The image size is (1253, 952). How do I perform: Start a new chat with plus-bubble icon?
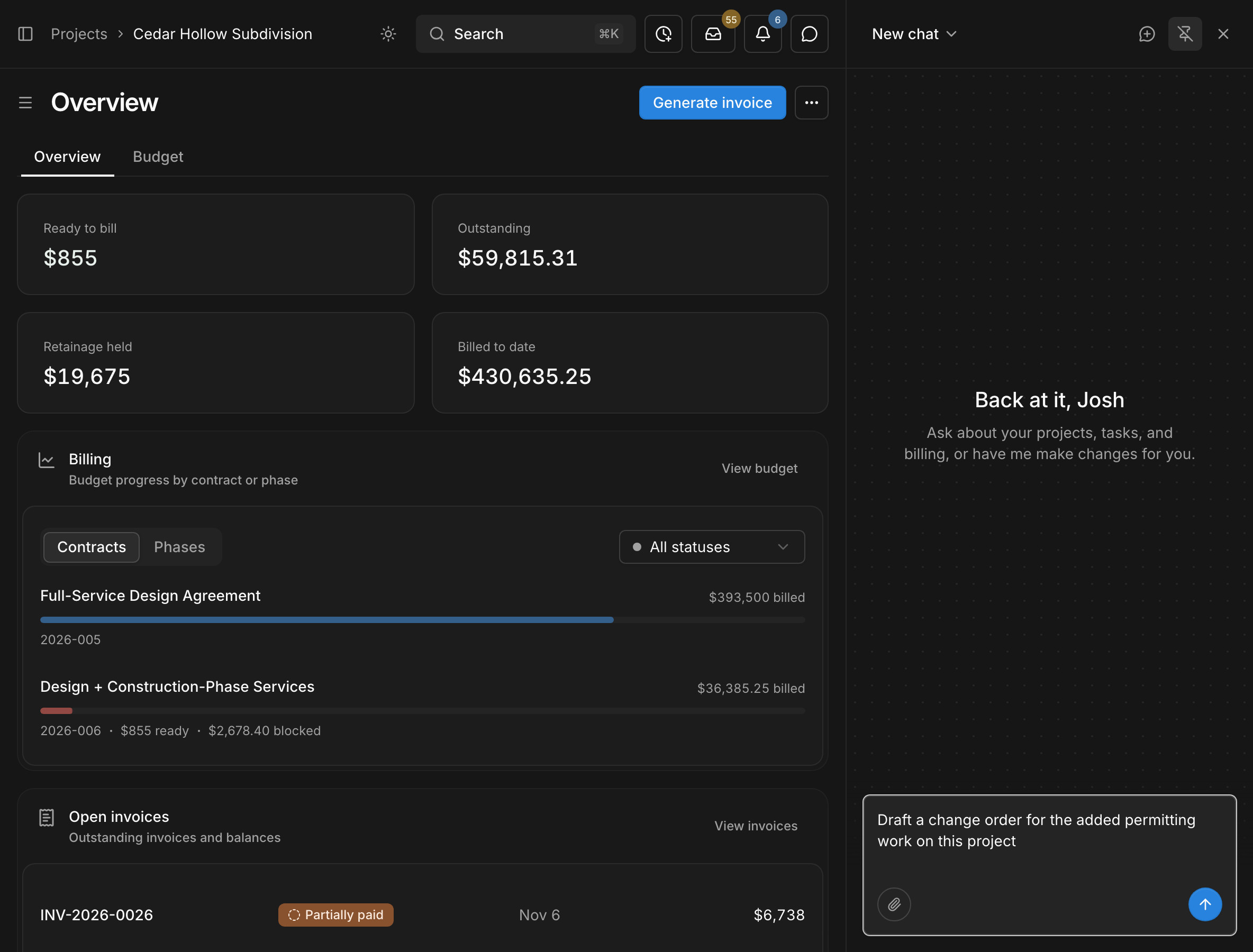tap(1147, 34)
